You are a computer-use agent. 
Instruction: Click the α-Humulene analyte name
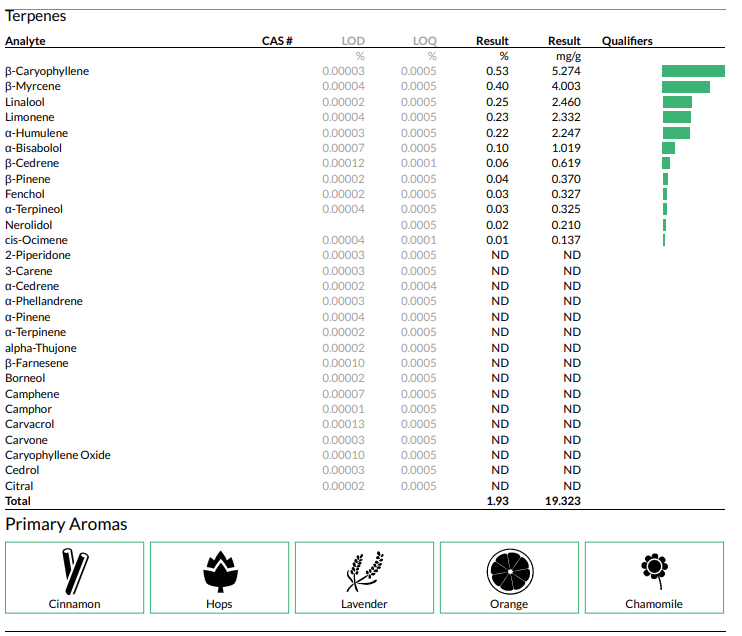(x=37, y=133)
